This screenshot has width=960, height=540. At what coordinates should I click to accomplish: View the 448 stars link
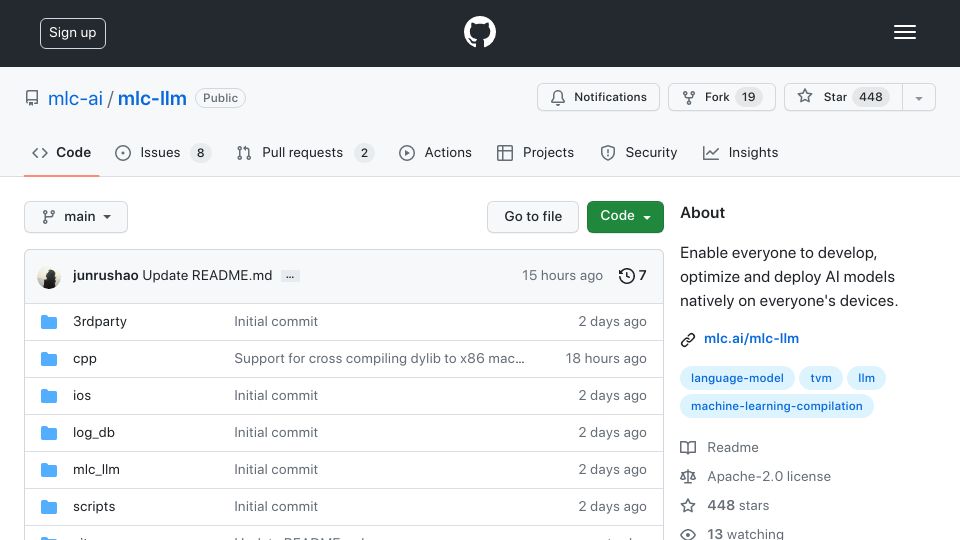724,506
